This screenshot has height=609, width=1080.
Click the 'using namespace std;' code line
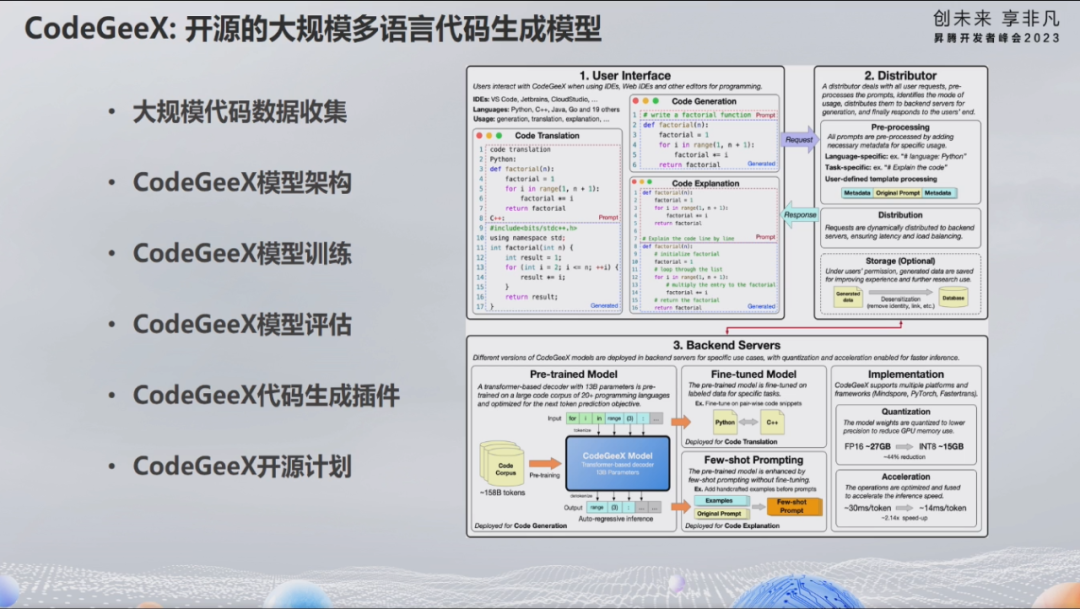[527, 238]
